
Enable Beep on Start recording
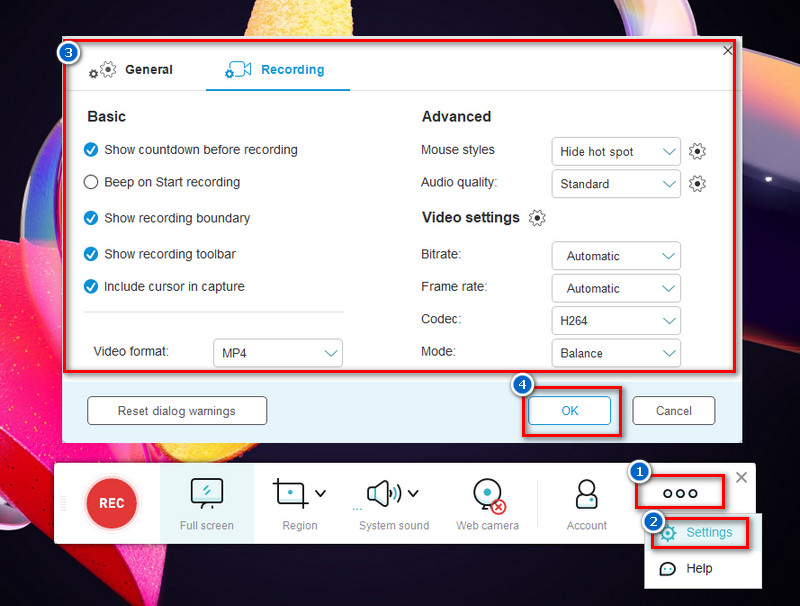click(91, 182)
